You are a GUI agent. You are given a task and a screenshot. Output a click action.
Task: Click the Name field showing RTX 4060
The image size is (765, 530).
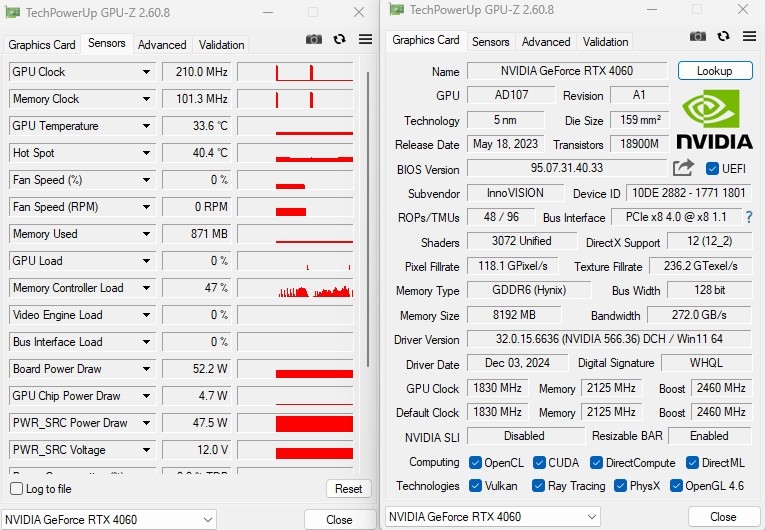(567, 71)
